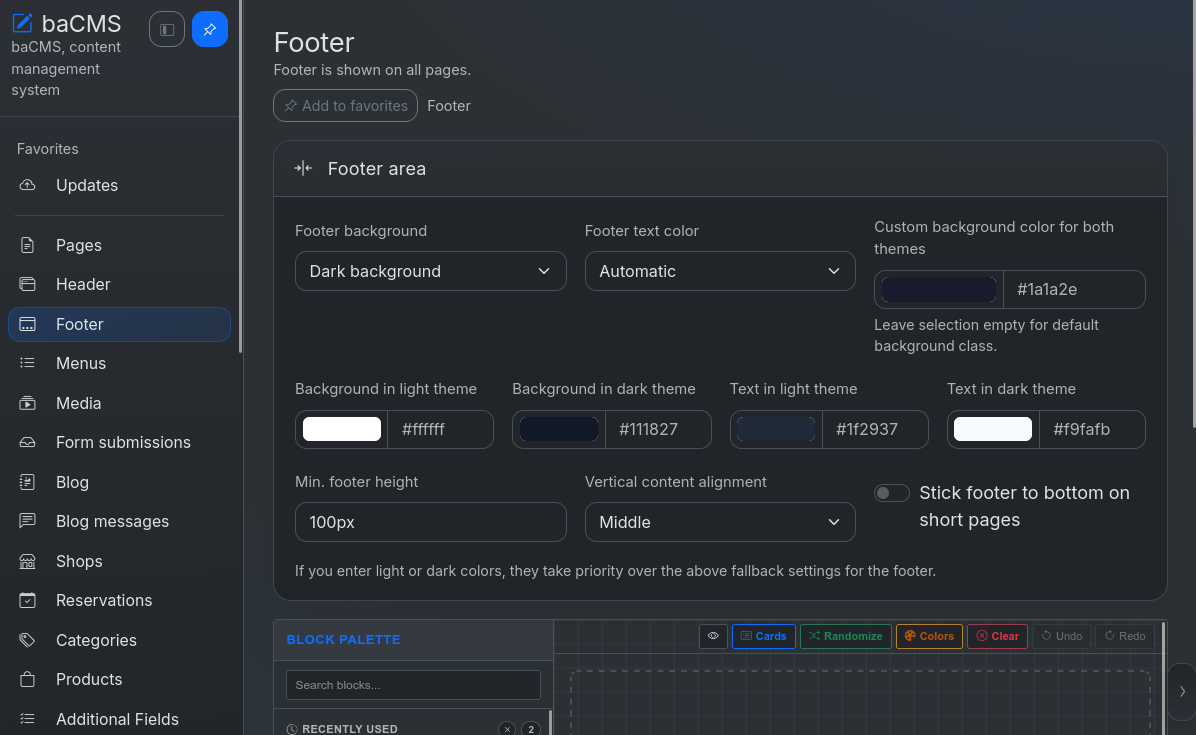Click the Reservations calendar icon
This screenshot has height=735, width=1196.
(27, 601)
